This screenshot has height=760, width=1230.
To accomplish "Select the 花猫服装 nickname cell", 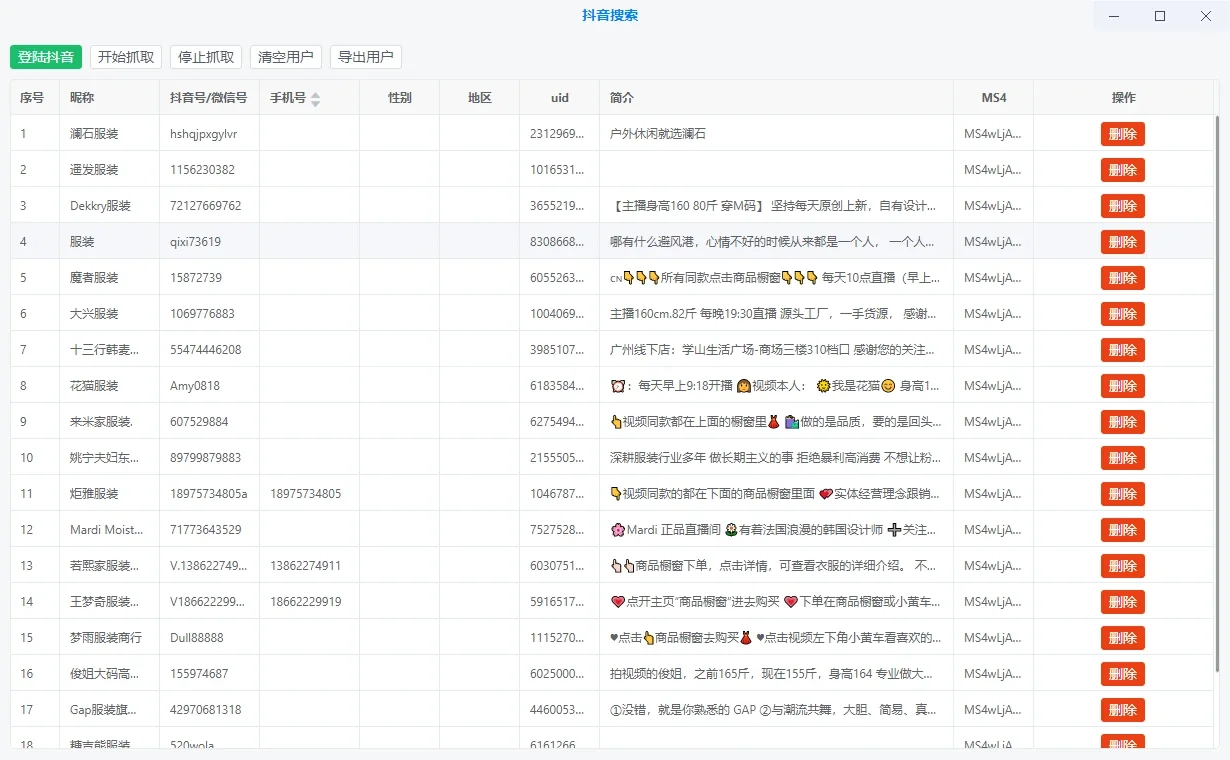I will (x=109, y=386).
